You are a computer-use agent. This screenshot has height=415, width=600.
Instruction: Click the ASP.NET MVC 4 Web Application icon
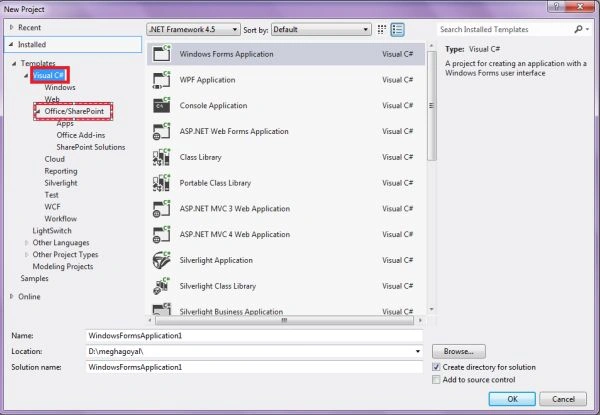[161, 234]
